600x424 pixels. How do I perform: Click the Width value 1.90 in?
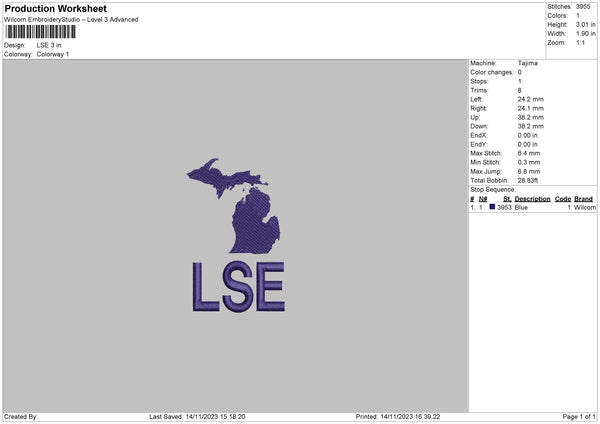coord(585,34)
